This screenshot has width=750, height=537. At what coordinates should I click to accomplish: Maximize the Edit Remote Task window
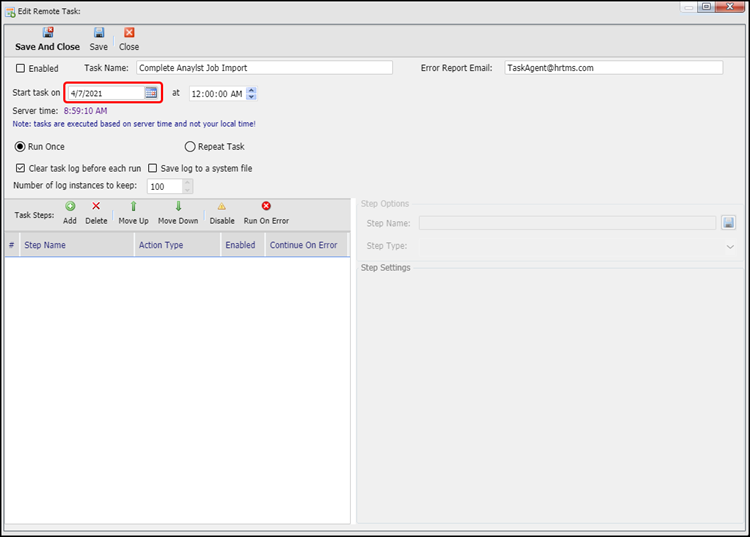[706, 7]
